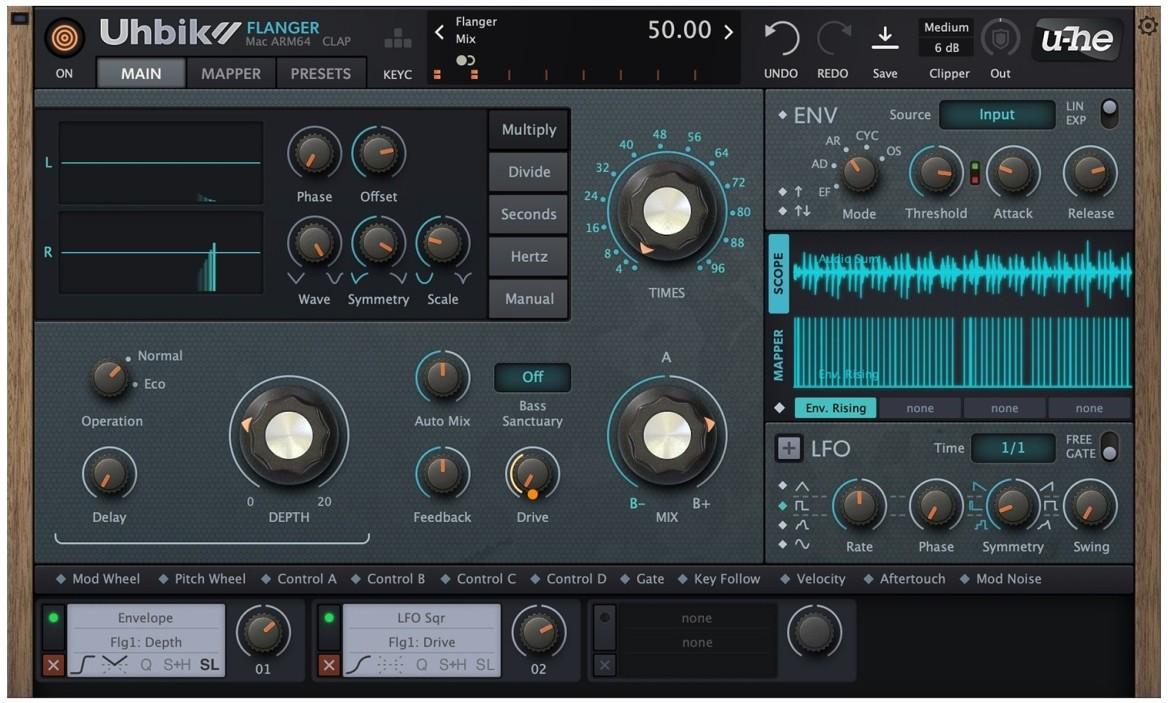Select the SCOPE vertical tab
1168x703 pixels.
(778, 273)
